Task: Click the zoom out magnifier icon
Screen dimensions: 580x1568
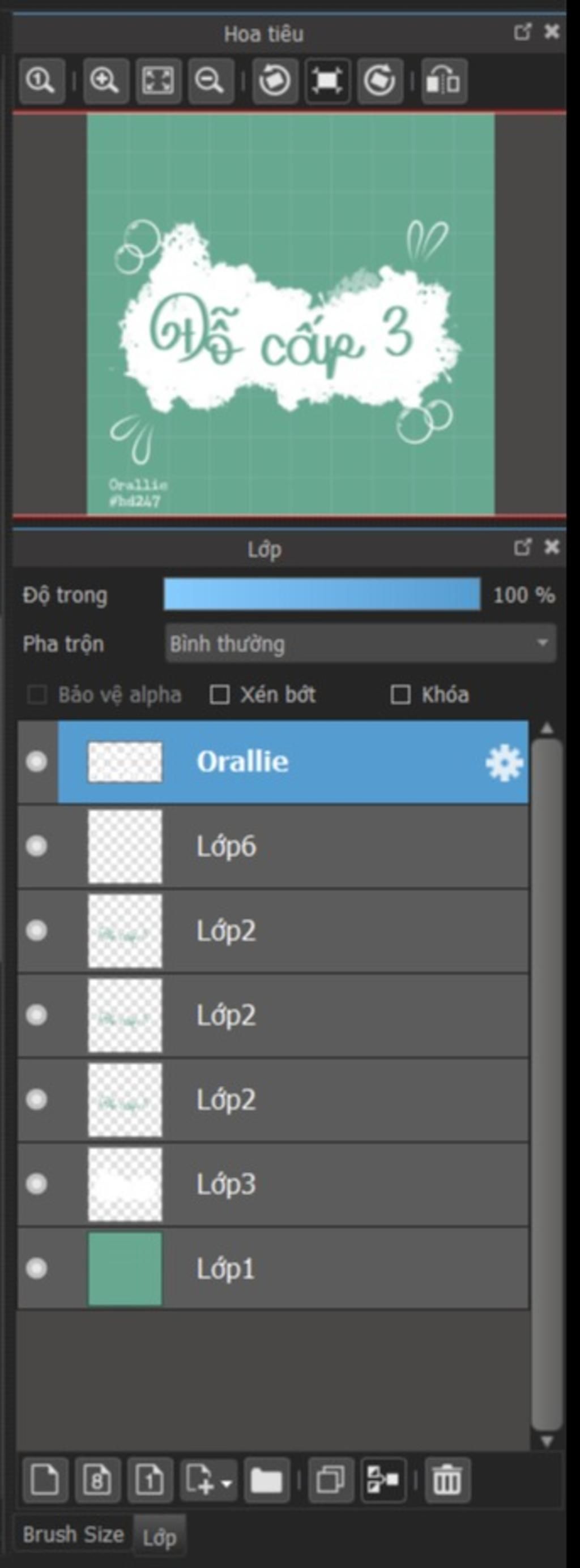Action: click(x=211, y=81)
